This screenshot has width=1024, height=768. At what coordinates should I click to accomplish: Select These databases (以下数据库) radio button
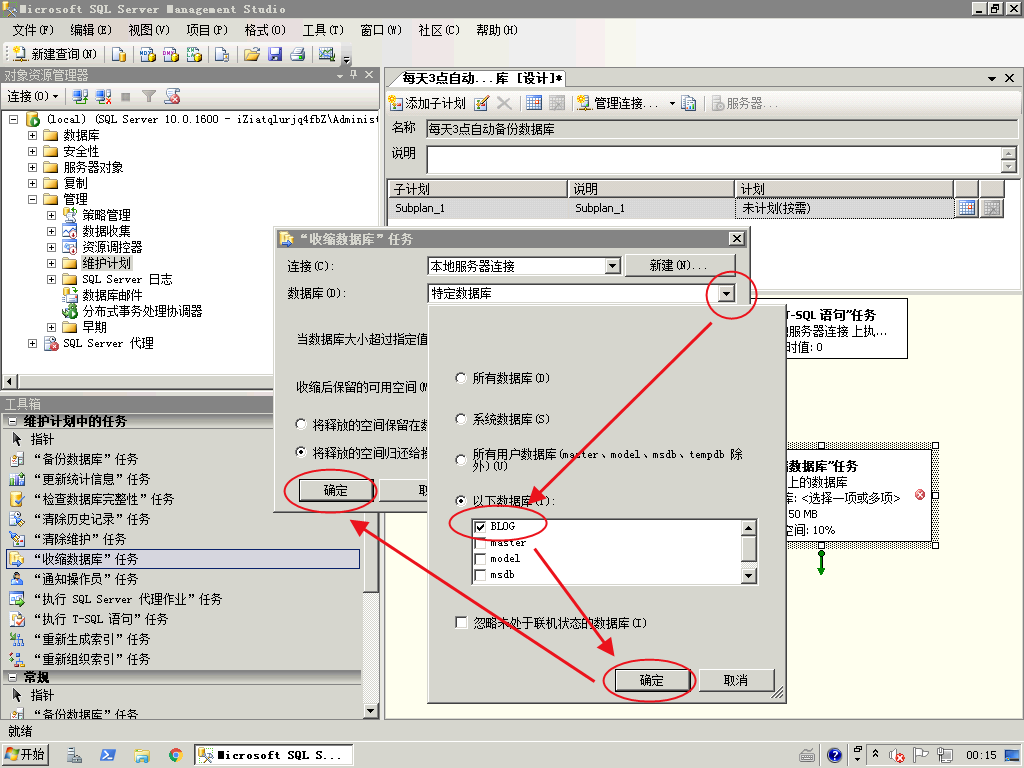pos(461,501)
